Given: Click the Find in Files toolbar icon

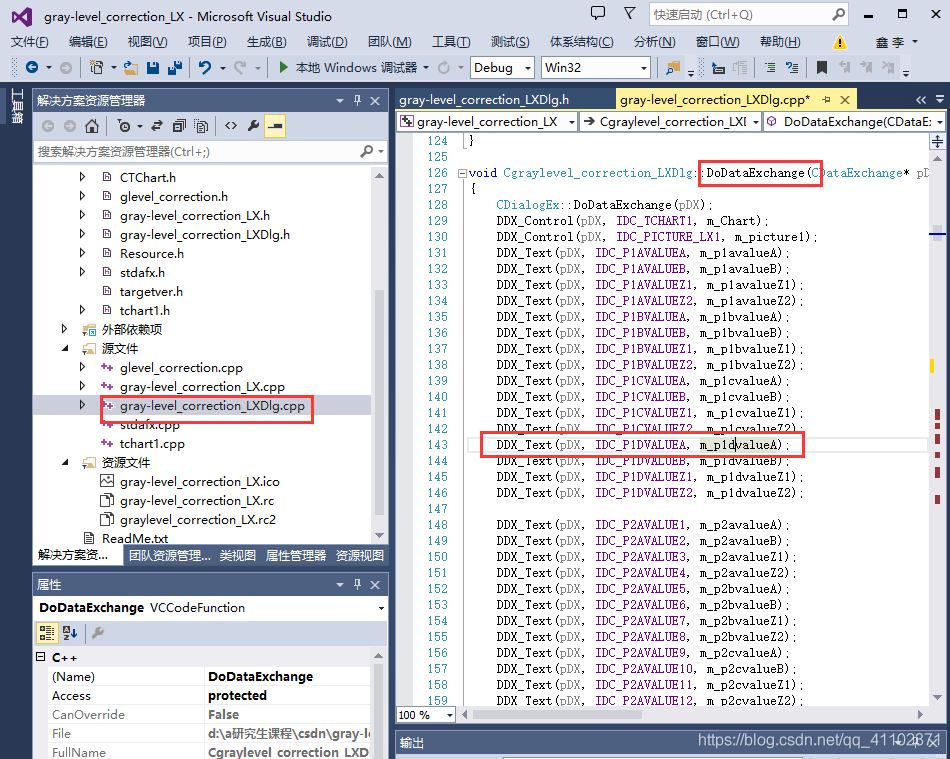Looking at the screenshot, I should coord(673,68).
